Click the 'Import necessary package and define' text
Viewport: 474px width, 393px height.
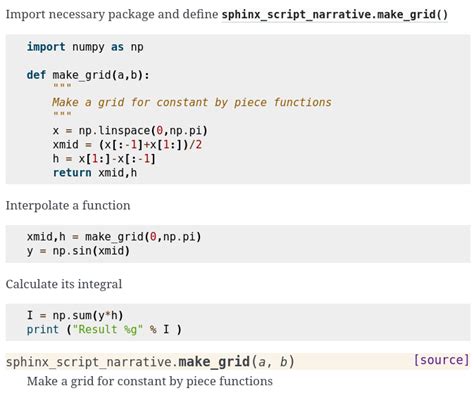tap(112, 15)
